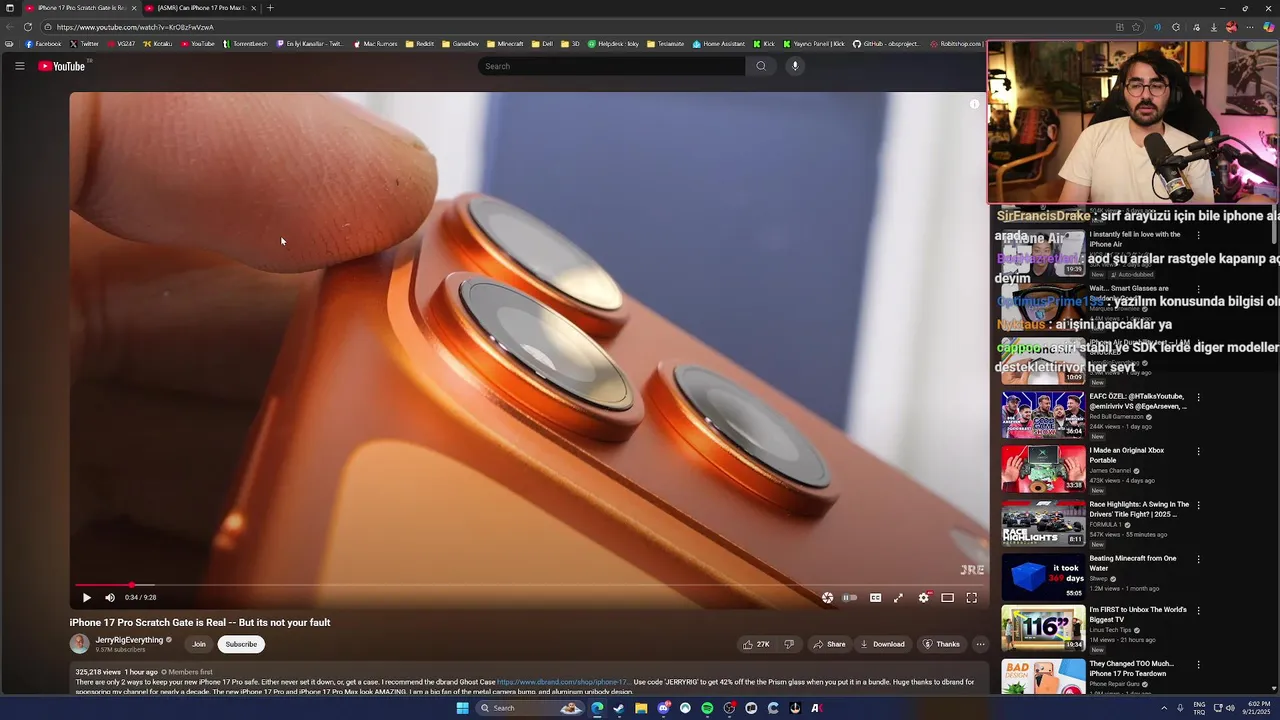This screenshot has width=1280, height=720.
Task: Subscribe to JerryRigEverything
Action: tap(241, 644)
